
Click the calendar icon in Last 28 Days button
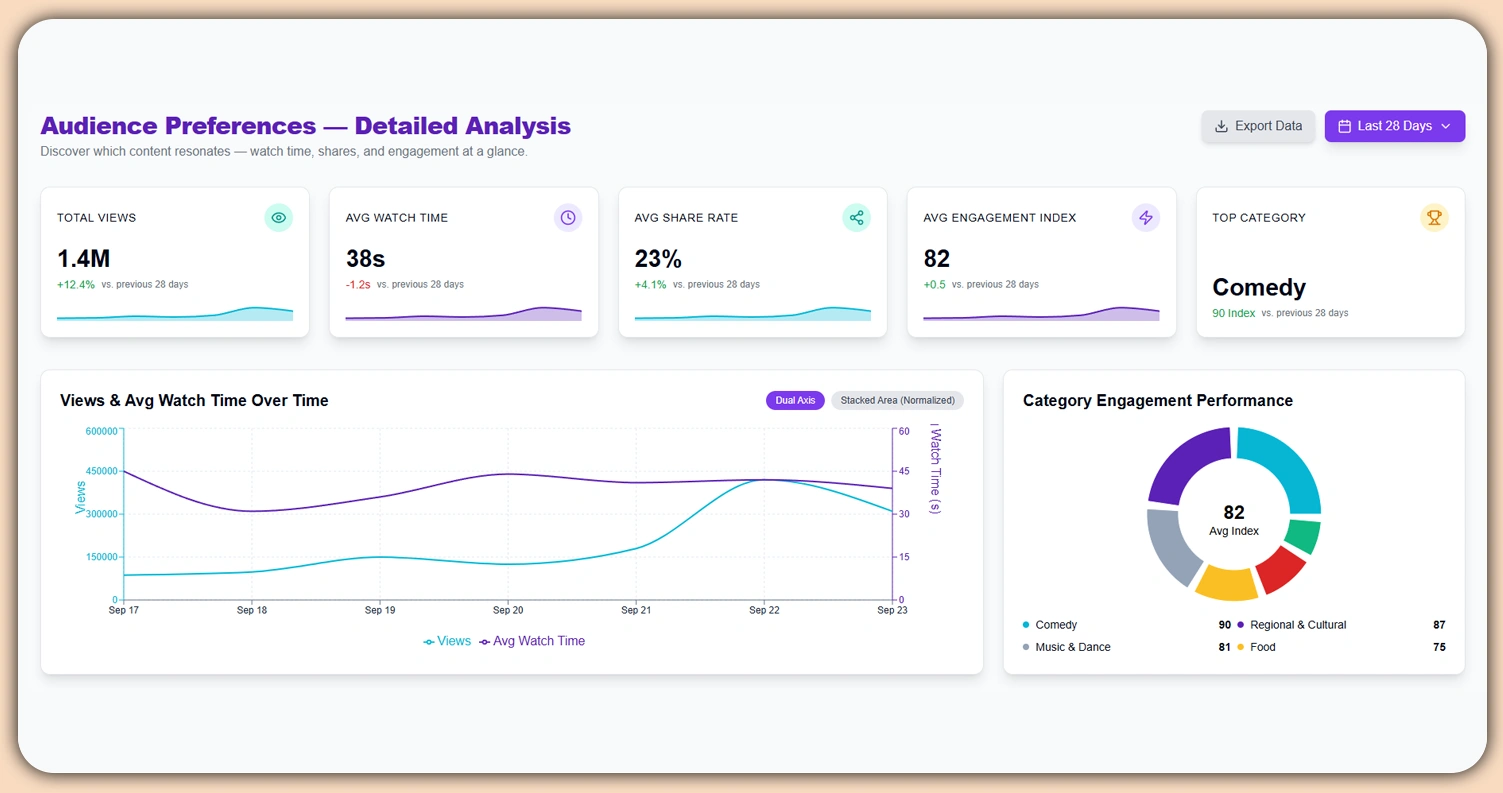(1344, 126)
